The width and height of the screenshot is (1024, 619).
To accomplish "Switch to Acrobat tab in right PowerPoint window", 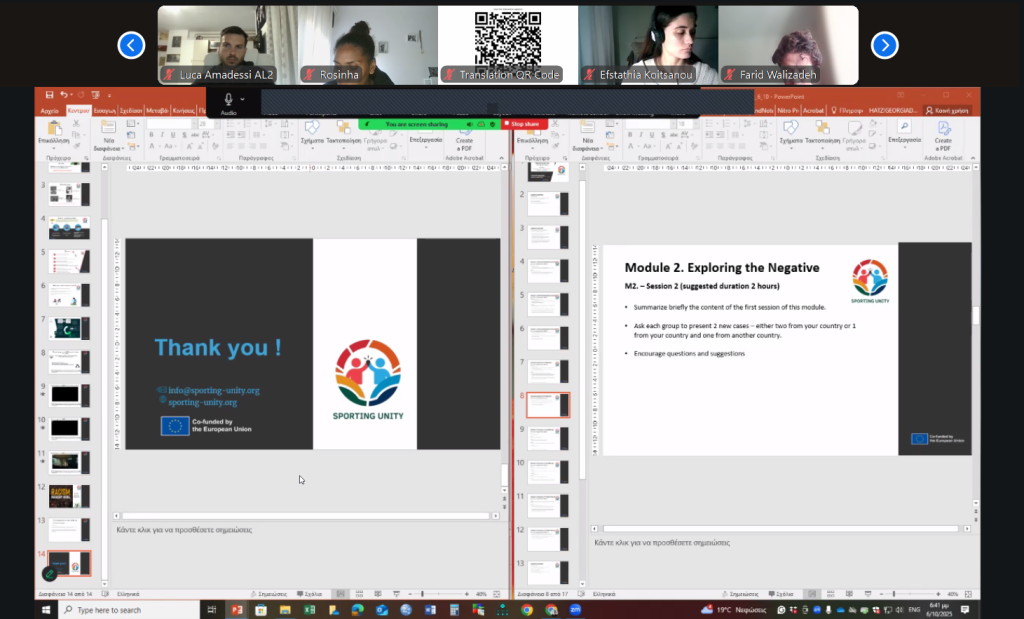I will pyautogui.click(x=813, y=110).
